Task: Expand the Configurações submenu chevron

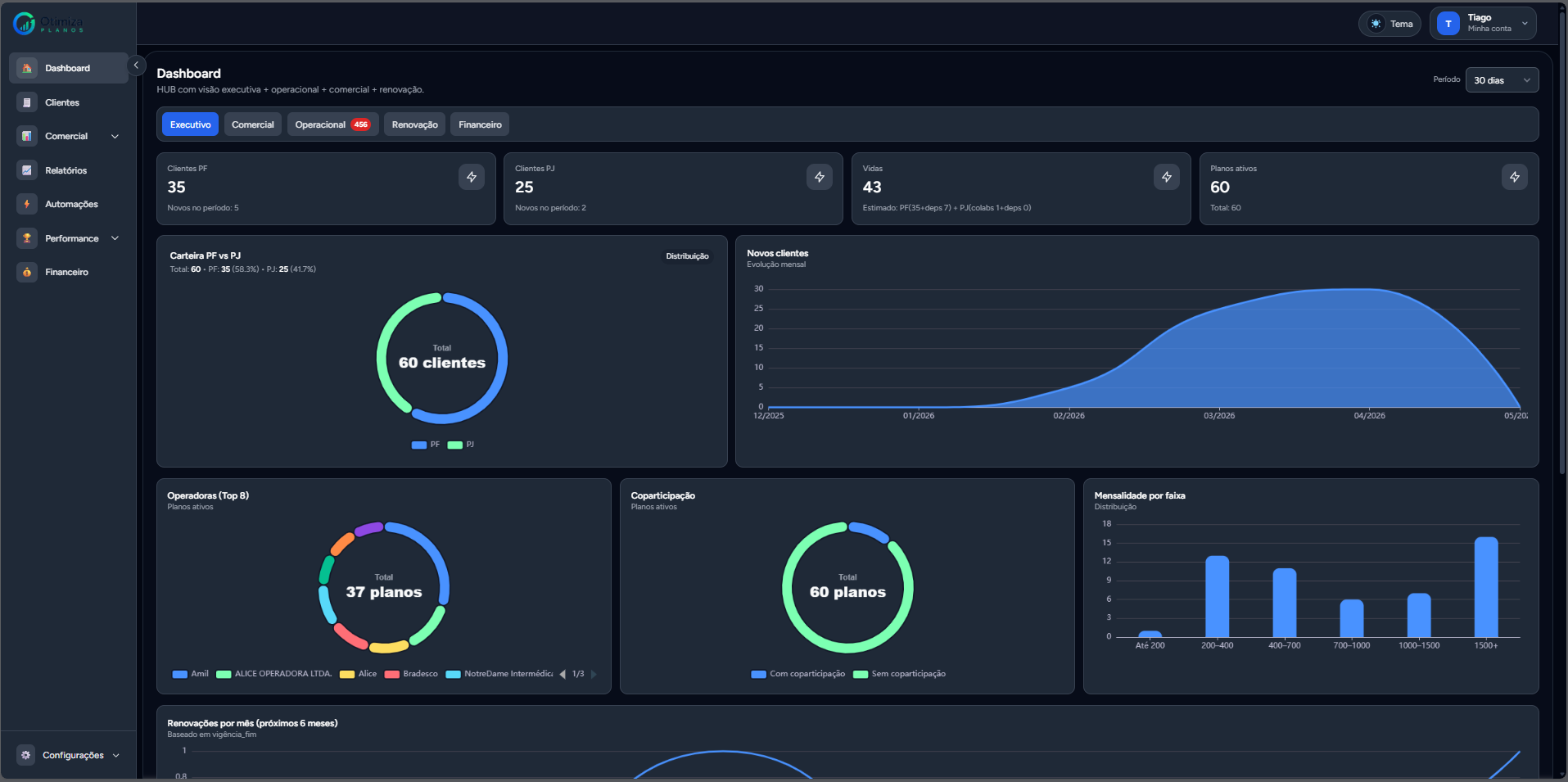Action: pos(116,755)
